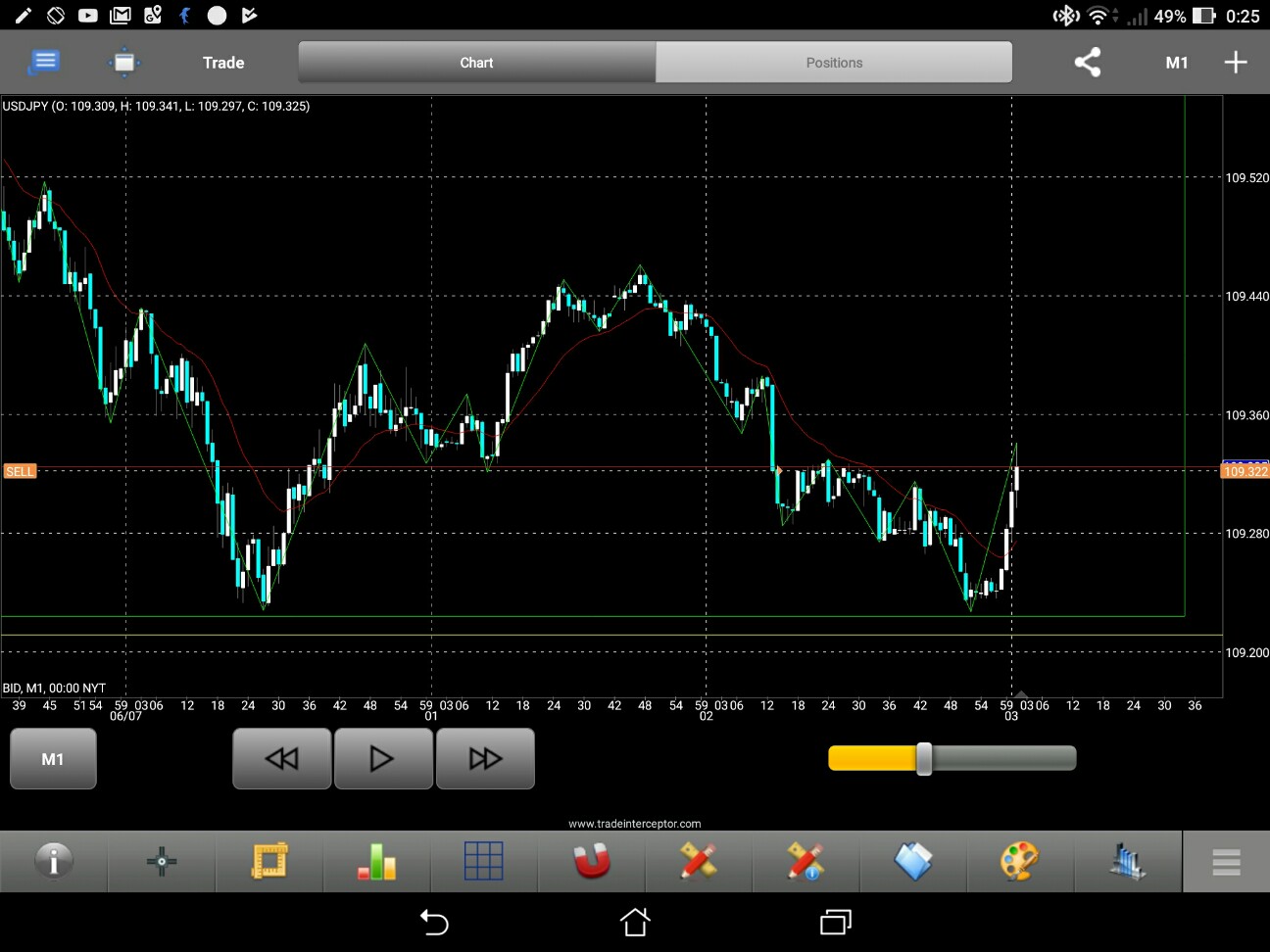
Task: Open the www.tradeinterceptor.com link
Action: click(635, 824)
